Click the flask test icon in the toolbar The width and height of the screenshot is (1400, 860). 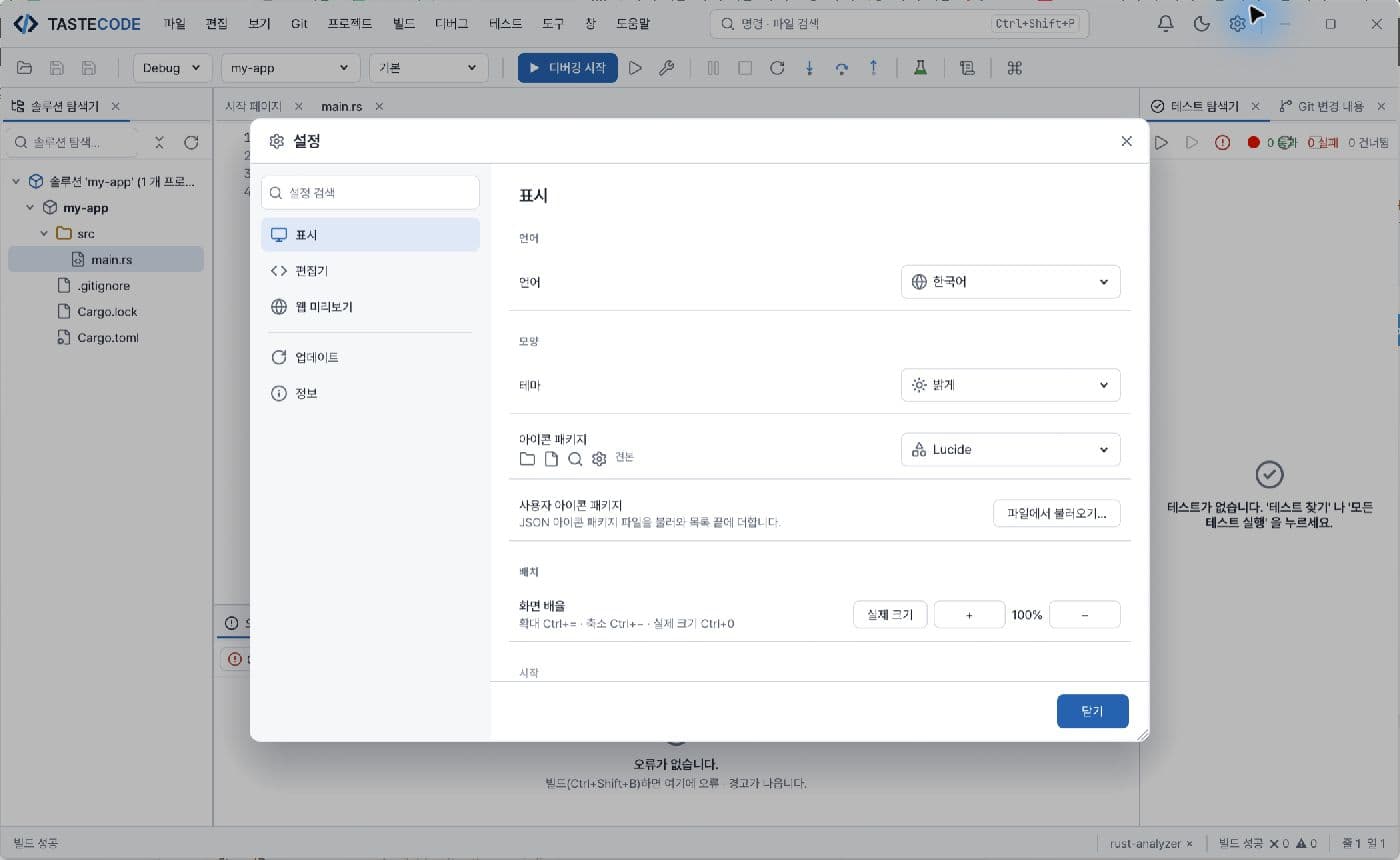920,68
